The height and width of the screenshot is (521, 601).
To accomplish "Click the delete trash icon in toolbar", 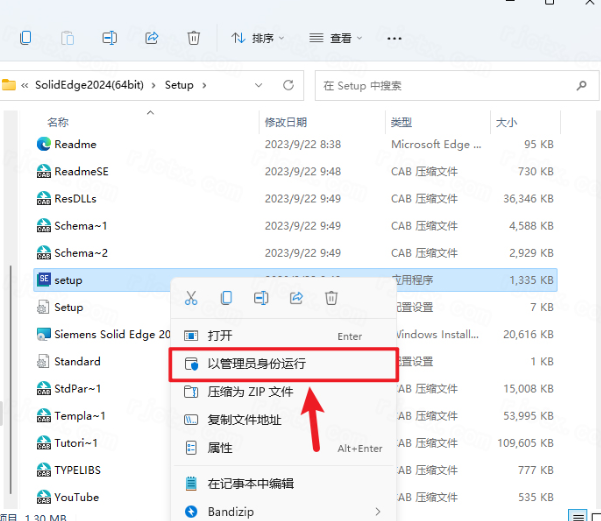I will coord(194,38).
